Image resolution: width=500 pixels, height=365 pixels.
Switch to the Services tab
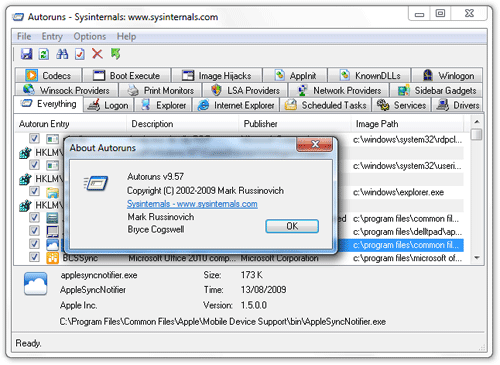(x=401, y=105)
